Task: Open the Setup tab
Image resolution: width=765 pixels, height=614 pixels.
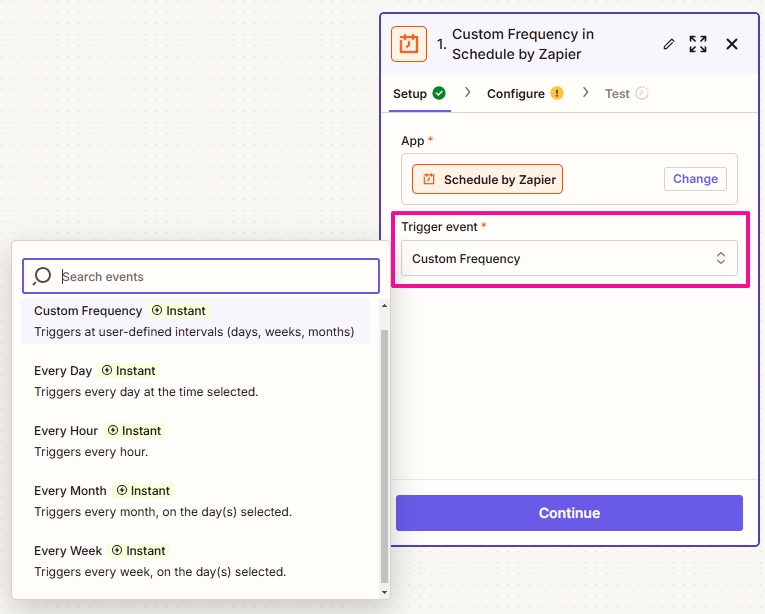Action: click(410, 94)
